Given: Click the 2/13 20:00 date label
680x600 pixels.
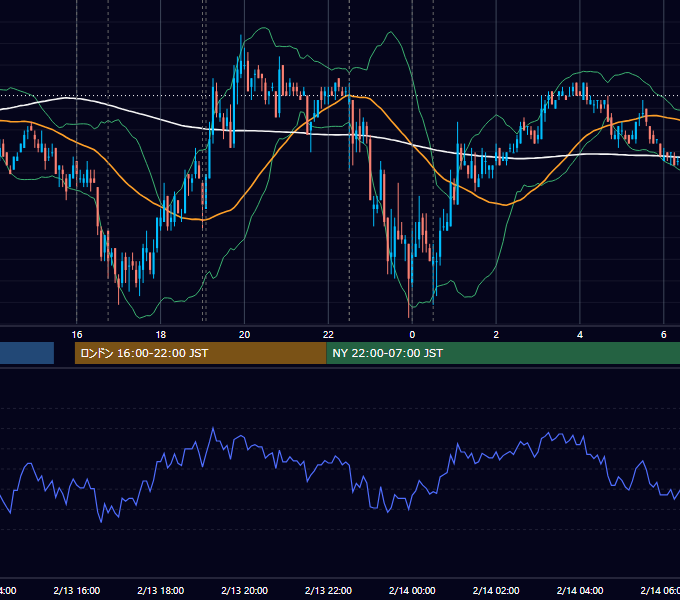Looking at the screenshot, I should [x=245, y=590].
